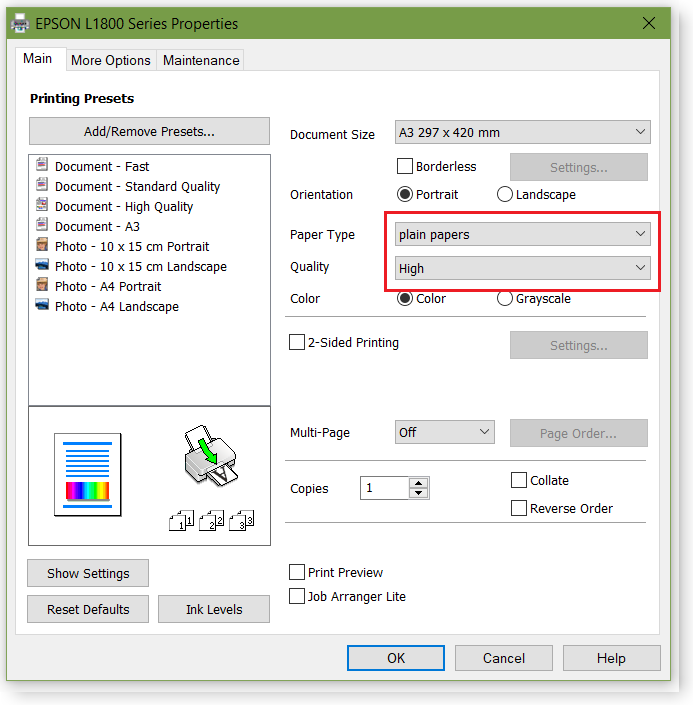
Task: Open the Ink Levels button
Action: 214,609
